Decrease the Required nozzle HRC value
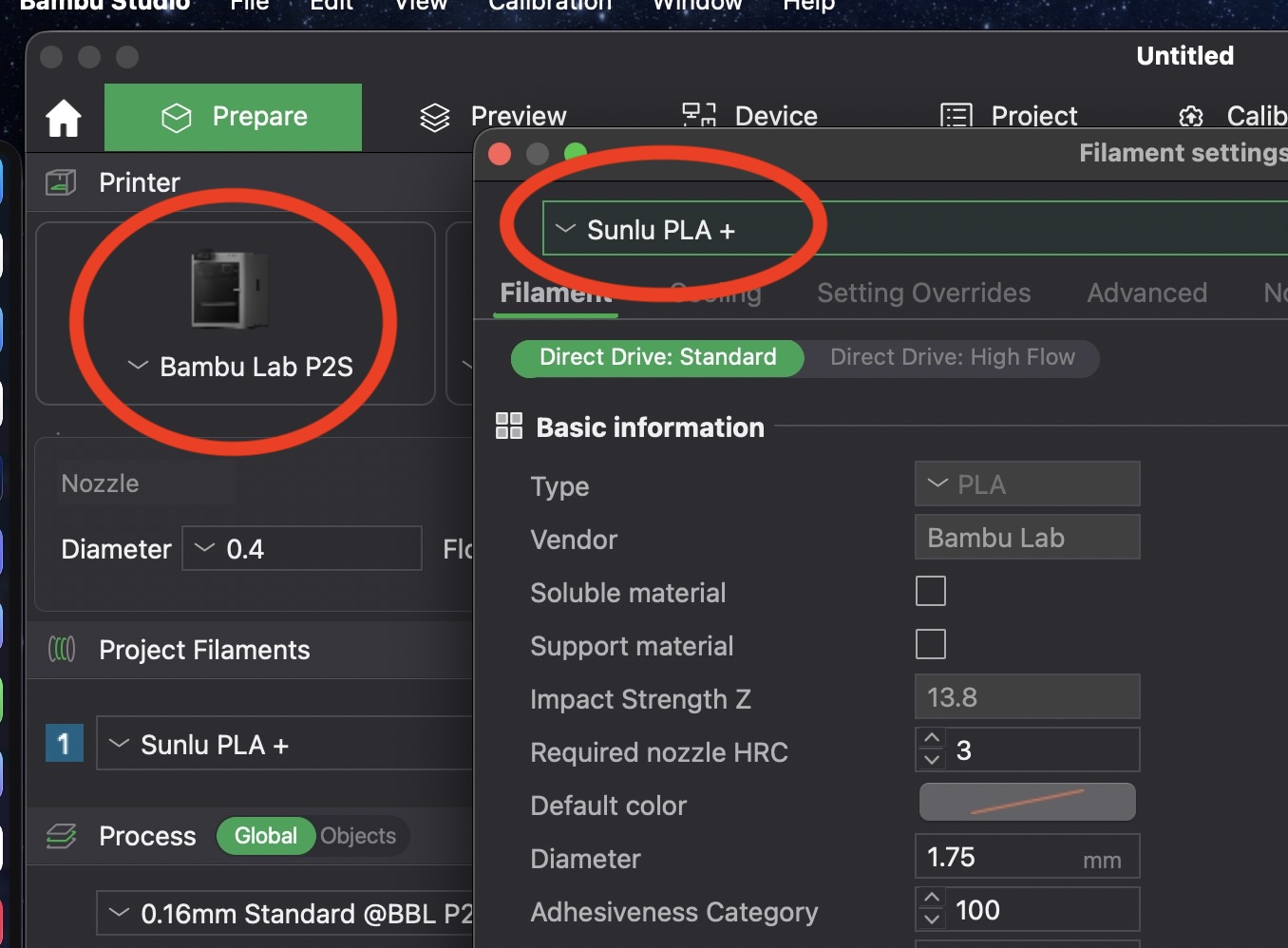Screen dimensions: 1288x948 pos(932,760)
